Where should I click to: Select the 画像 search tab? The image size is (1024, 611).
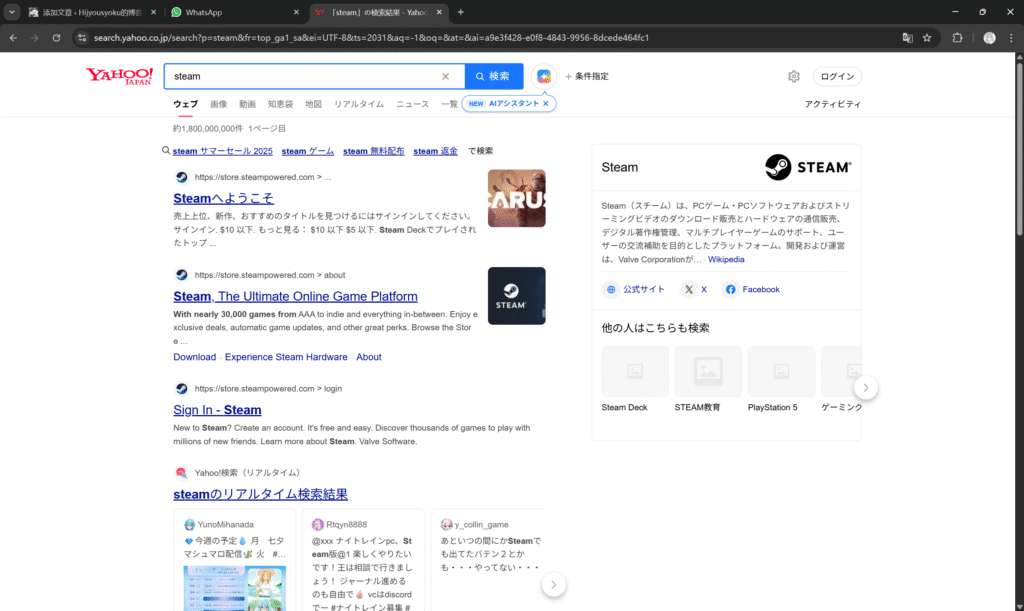(x=219, y=104)
